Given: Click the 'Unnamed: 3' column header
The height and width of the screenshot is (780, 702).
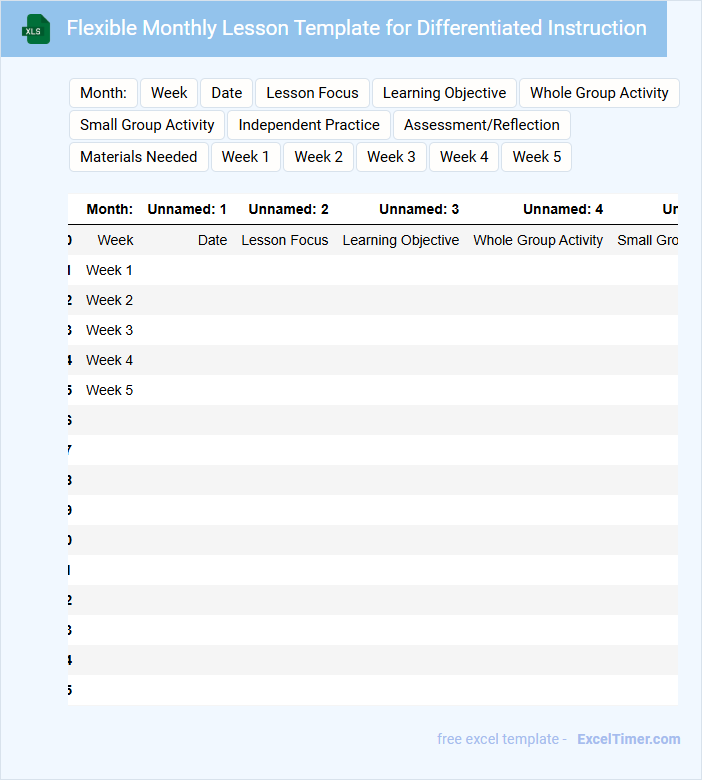Looking at the screenshot, I should pos(419,209).
